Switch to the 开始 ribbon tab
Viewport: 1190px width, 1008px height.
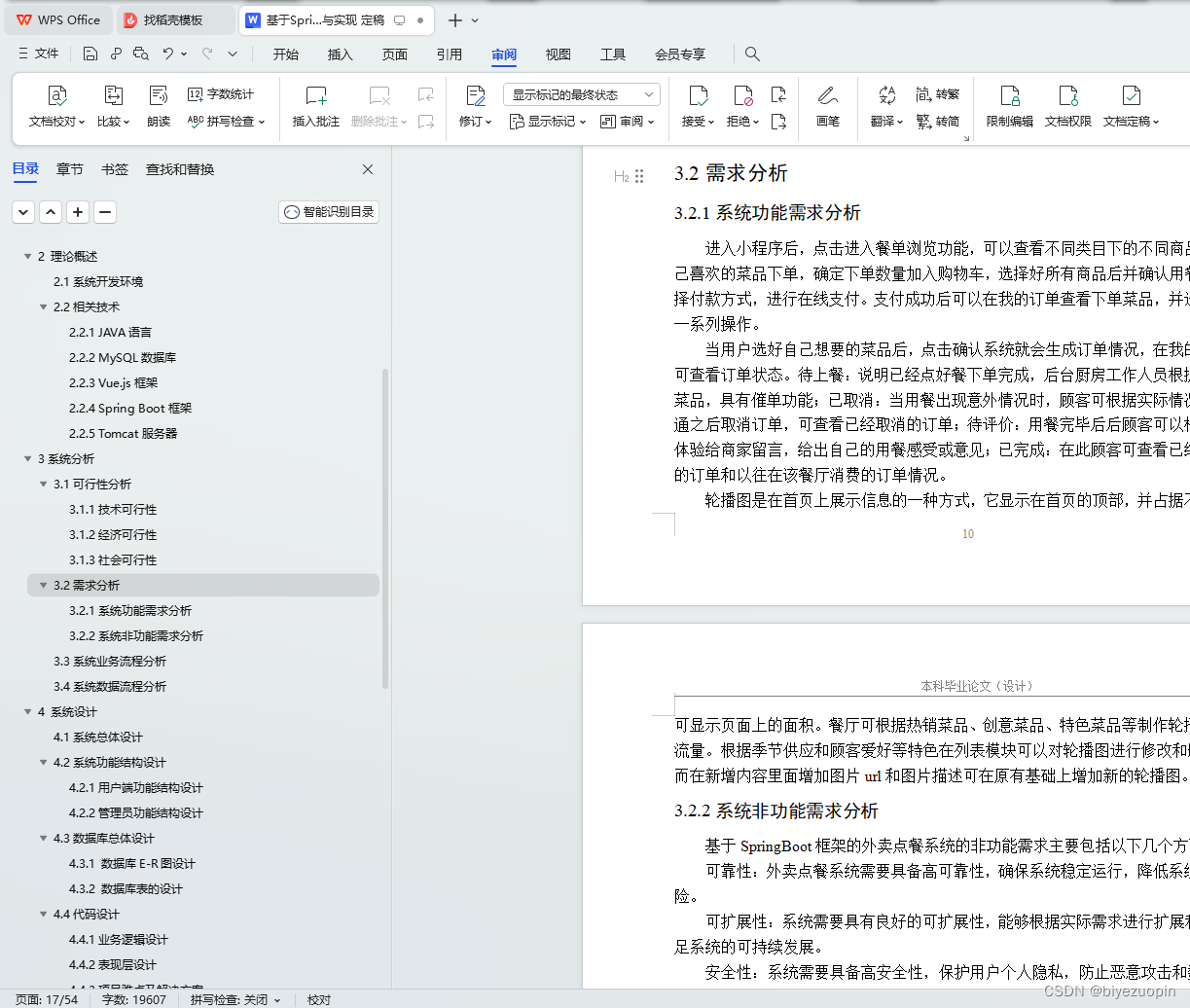(286, 54)
